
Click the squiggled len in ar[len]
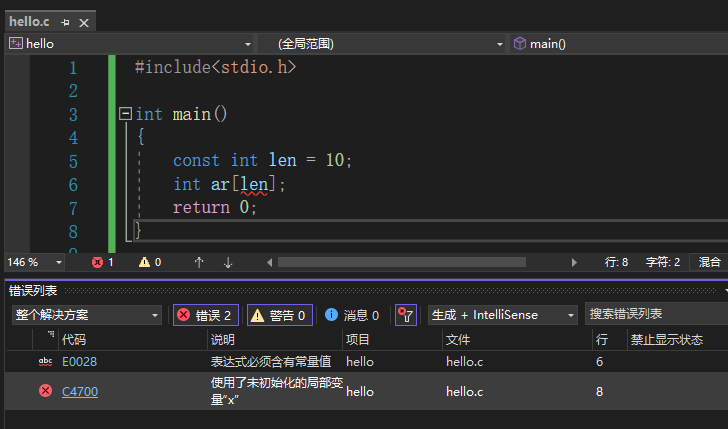(254, 184)
